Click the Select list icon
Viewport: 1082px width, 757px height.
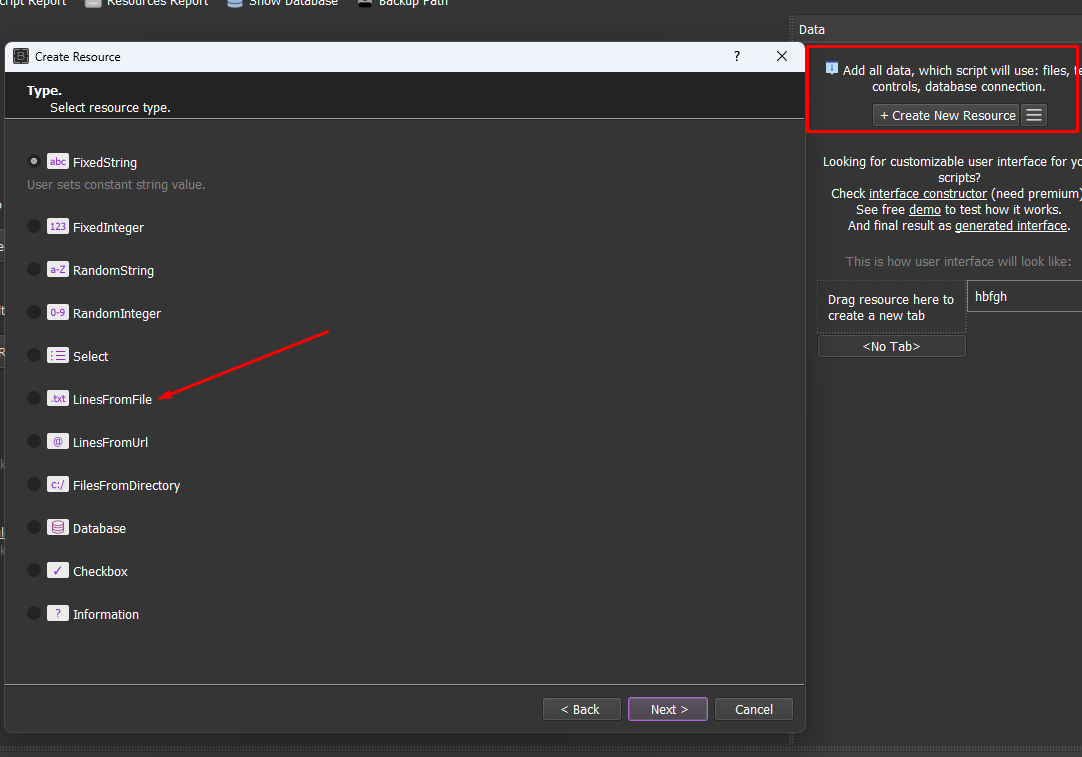tap(58, 356)
